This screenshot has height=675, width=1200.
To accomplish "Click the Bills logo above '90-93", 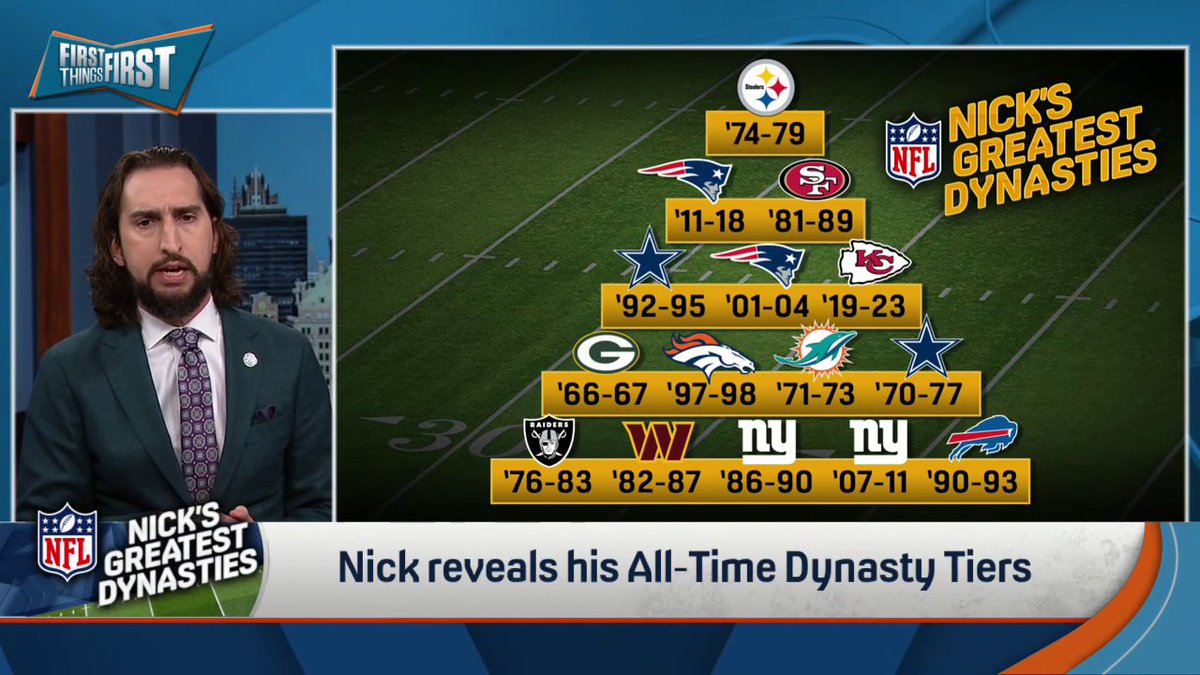I will click(x=982, y=439).
